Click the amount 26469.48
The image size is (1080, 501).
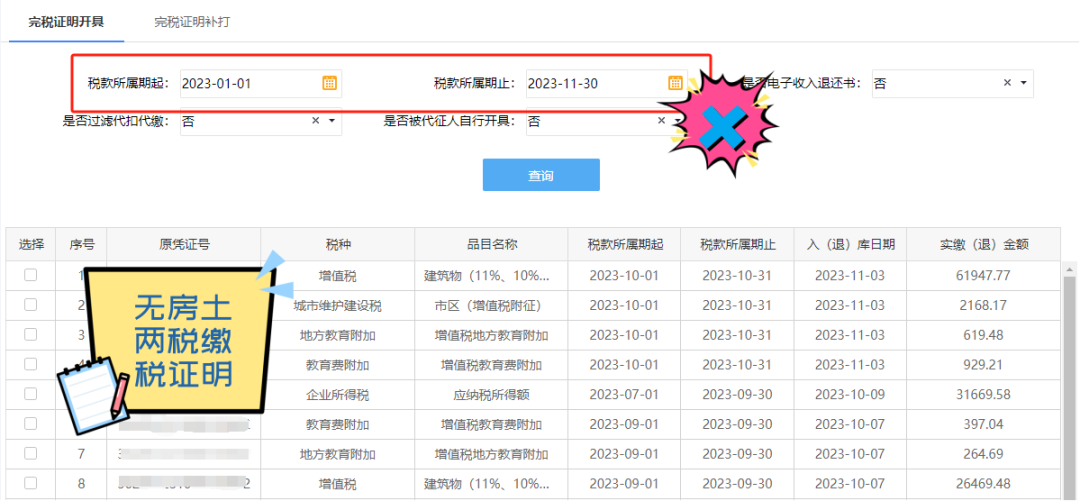[983, 484]
